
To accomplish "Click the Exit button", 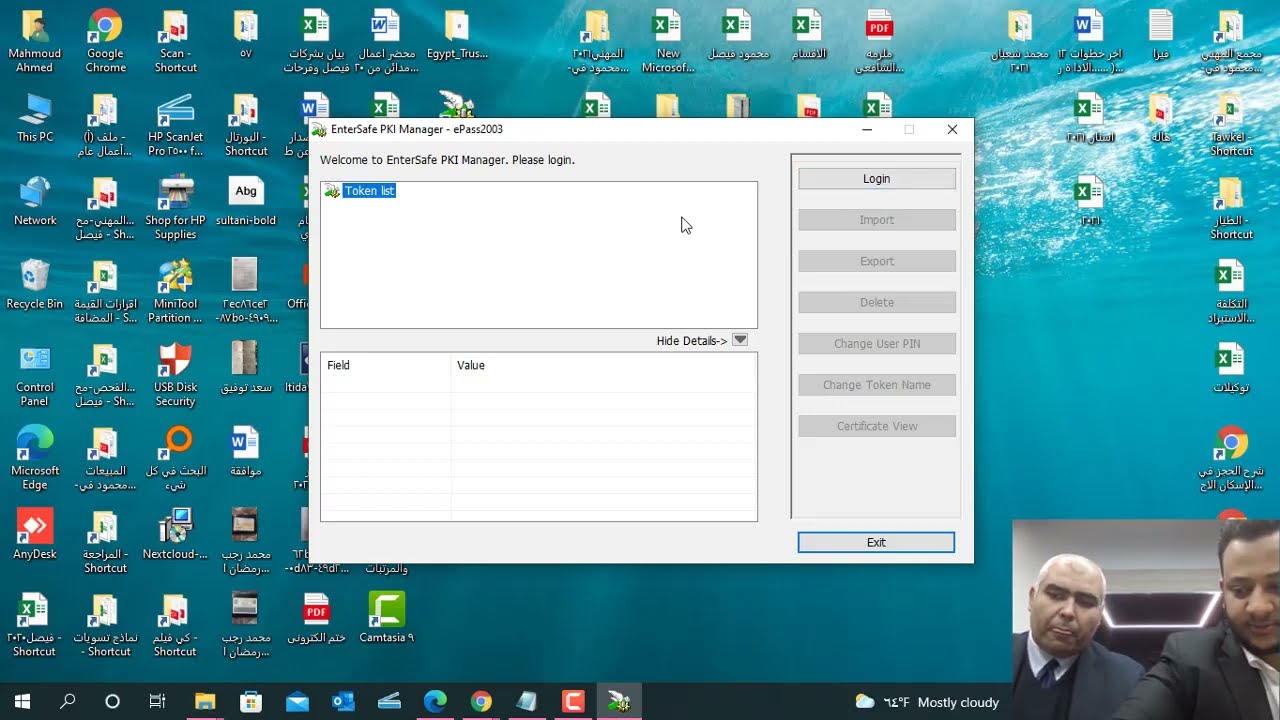I will [x=876, y=542].
